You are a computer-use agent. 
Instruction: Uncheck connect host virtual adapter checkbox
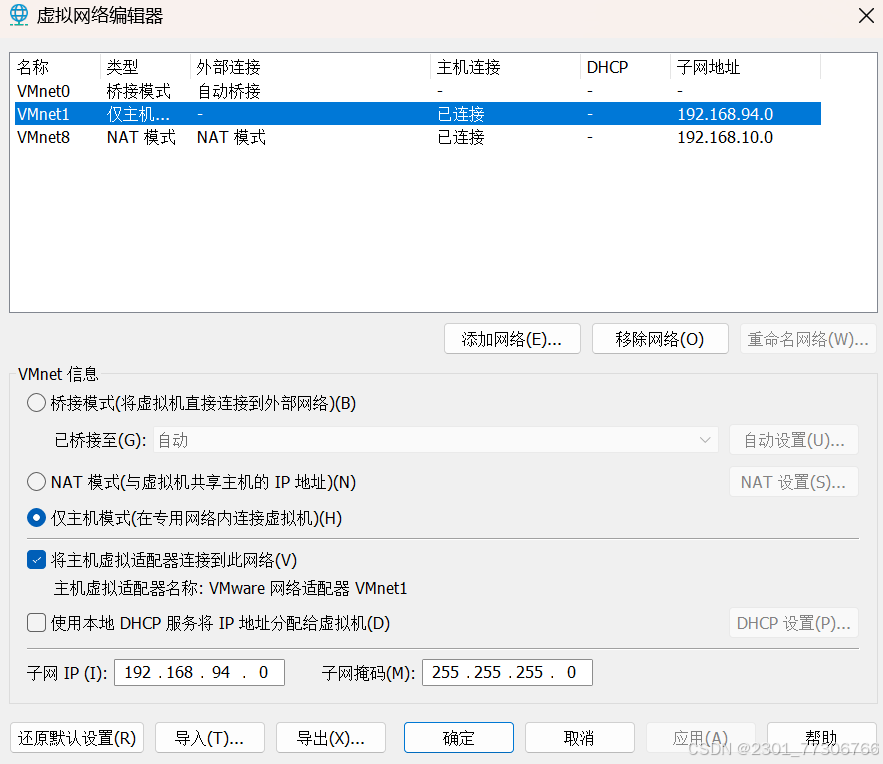pyautogui.click(x=37, y=560)
